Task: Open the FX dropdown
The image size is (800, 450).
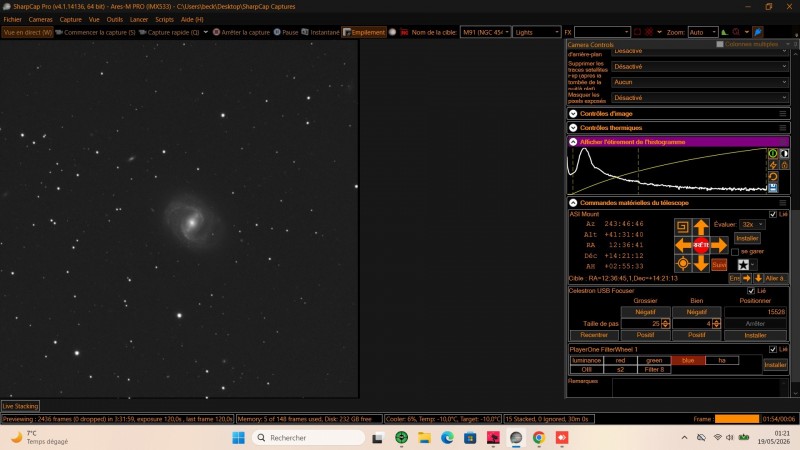Action: tap(602, 32)
